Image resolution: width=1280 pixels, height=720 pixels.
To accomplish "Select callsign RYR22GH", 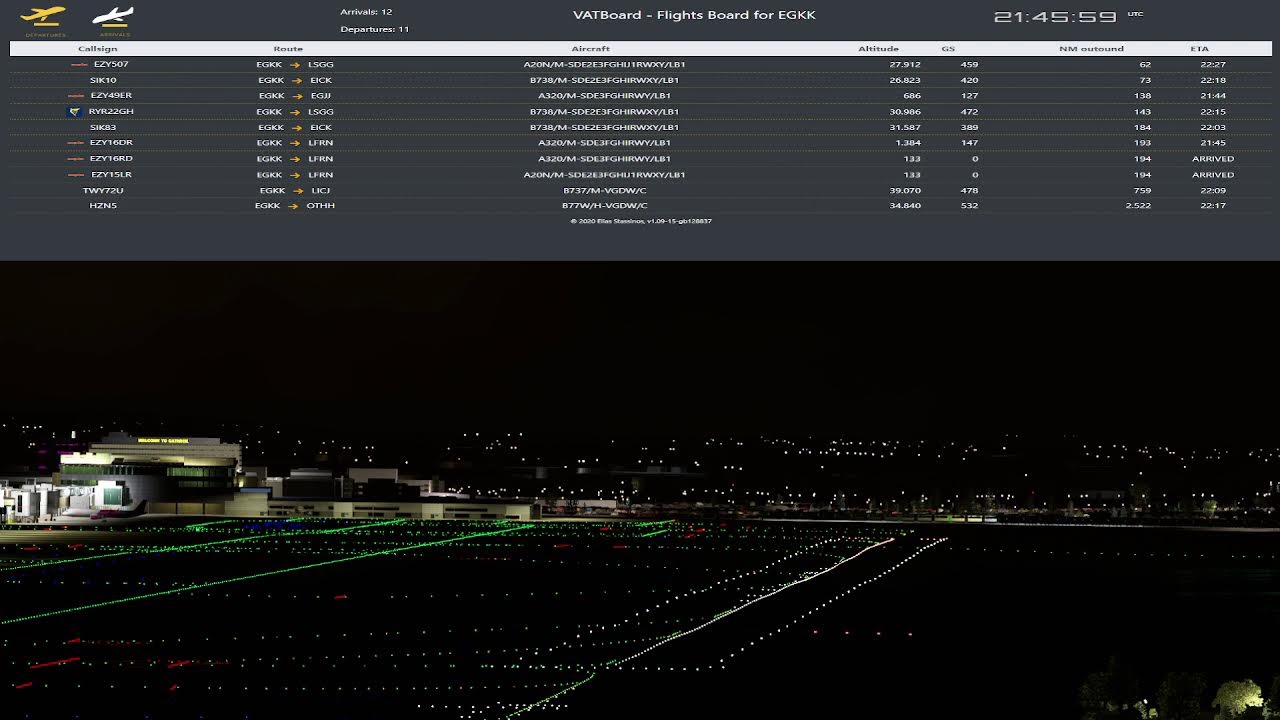I will (x=111, y=112).
